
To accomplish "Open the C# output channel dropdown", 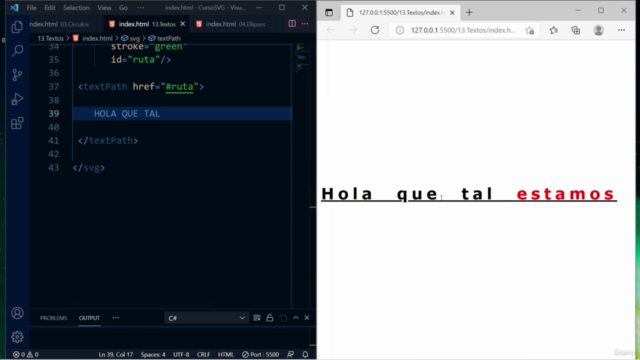I will pyautogui.click(x=206, y=318).
